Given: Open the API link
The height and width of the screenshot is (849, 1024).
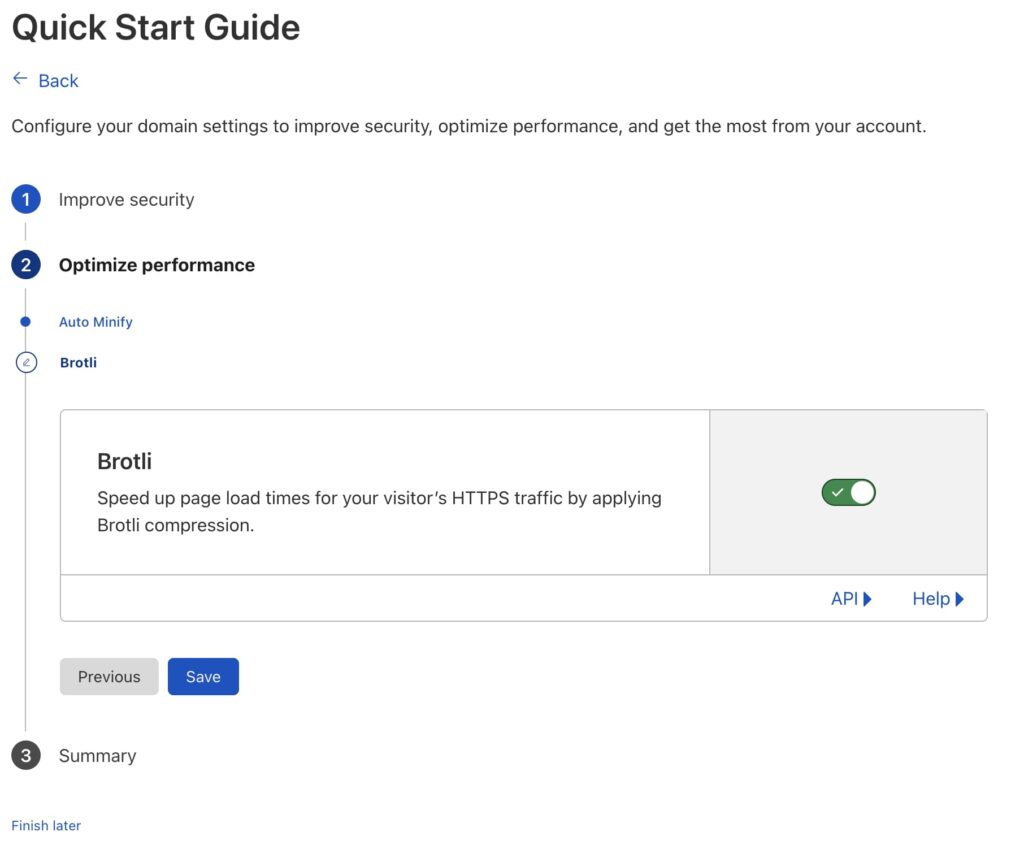Looking at the screenshot, I should click(x=844, y=599).
